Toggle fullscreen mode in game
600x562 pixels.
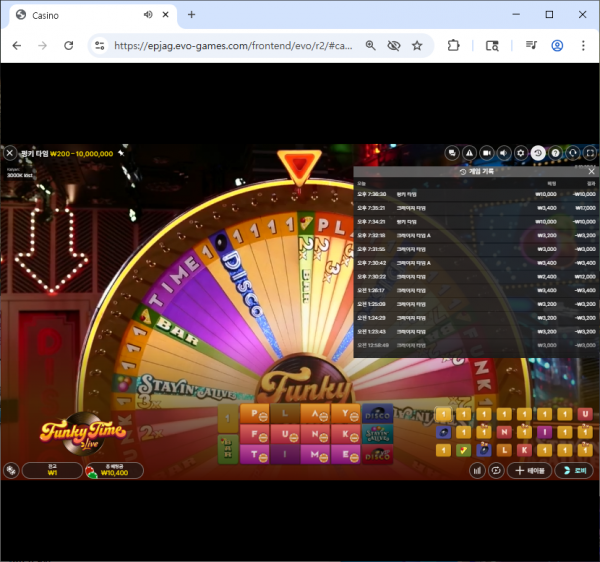pos(590,153)
